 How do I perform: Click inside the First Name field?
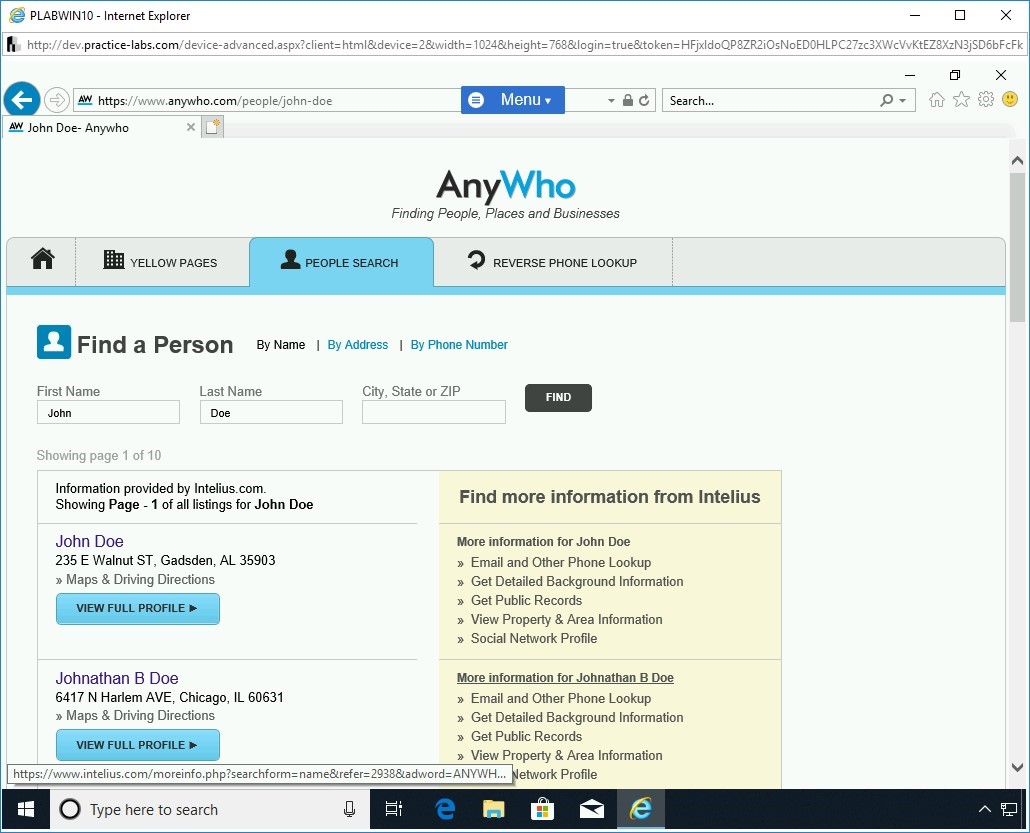tap(107, 412)
